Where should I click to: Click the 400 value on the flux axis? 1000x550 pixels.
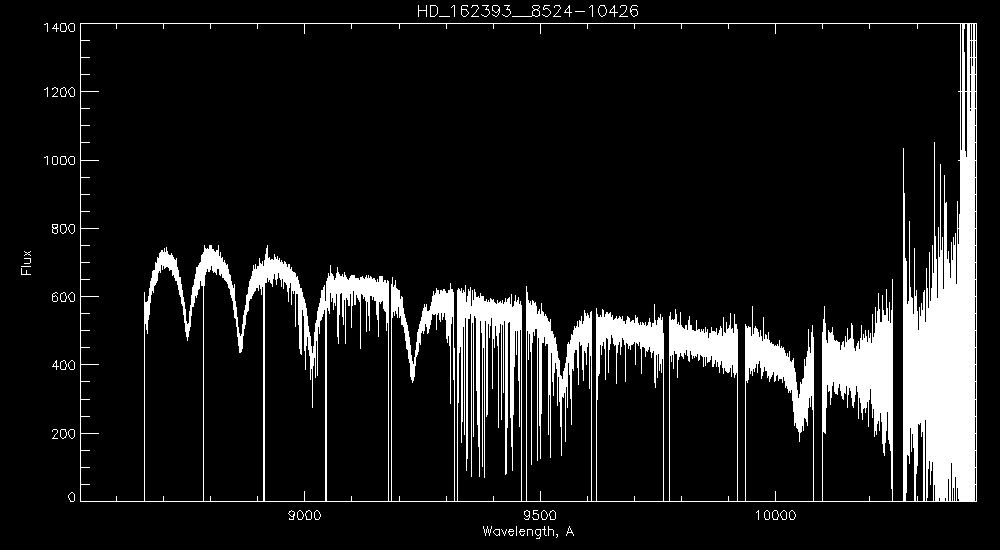coord(63,365)
